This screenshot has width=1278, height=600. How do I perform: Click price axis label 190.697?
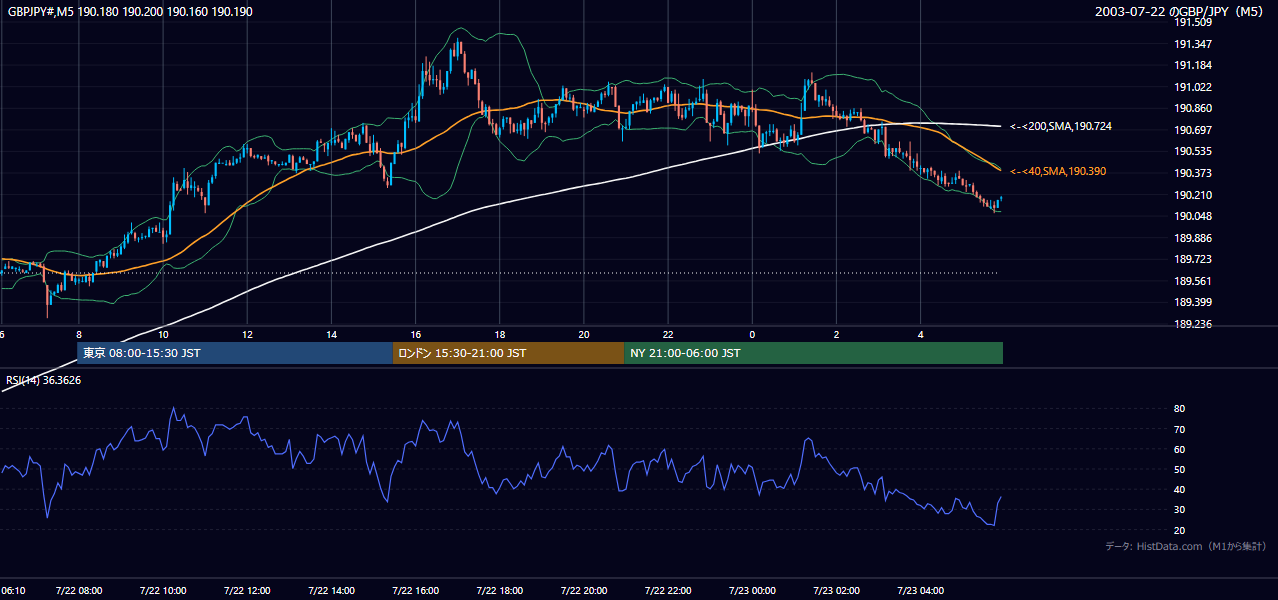click(x=1194, y=130)
